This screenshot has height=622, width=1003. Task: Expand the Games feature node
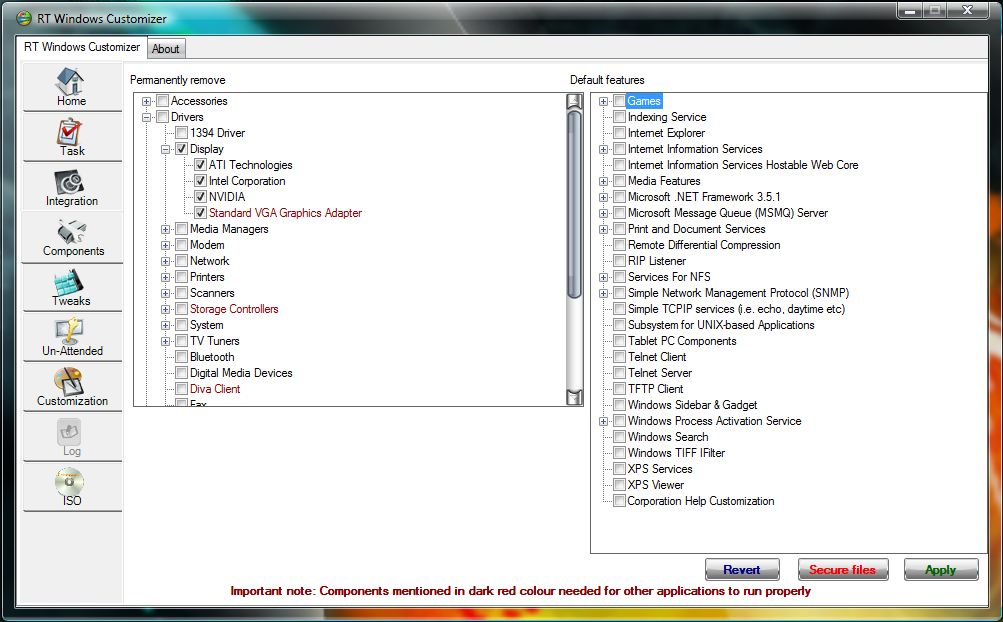click(x=603, y=101)
